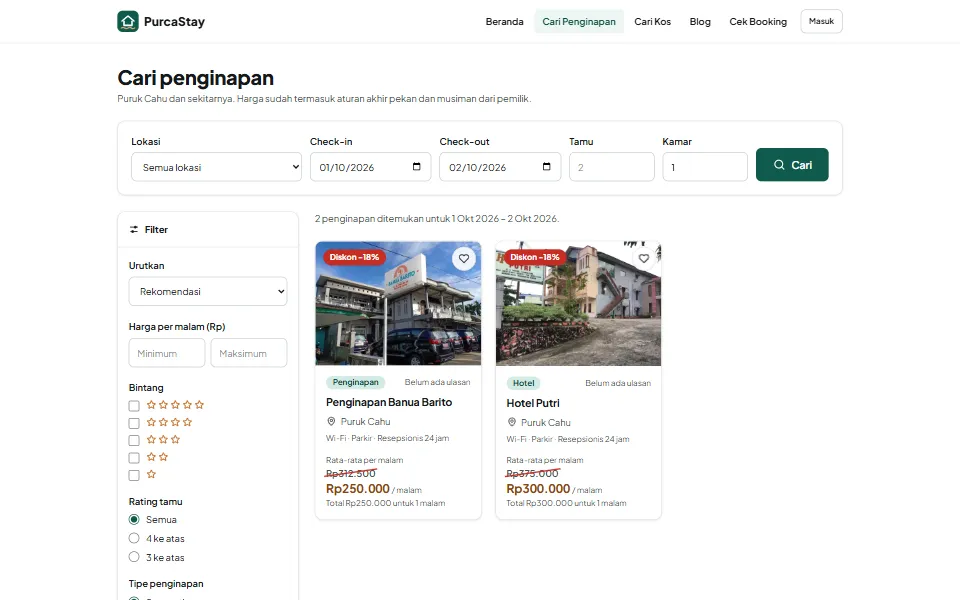The image size is (960, 600).
Task: Click 'Rp312.500' struck-through price
Action: (x=351, y=473)
